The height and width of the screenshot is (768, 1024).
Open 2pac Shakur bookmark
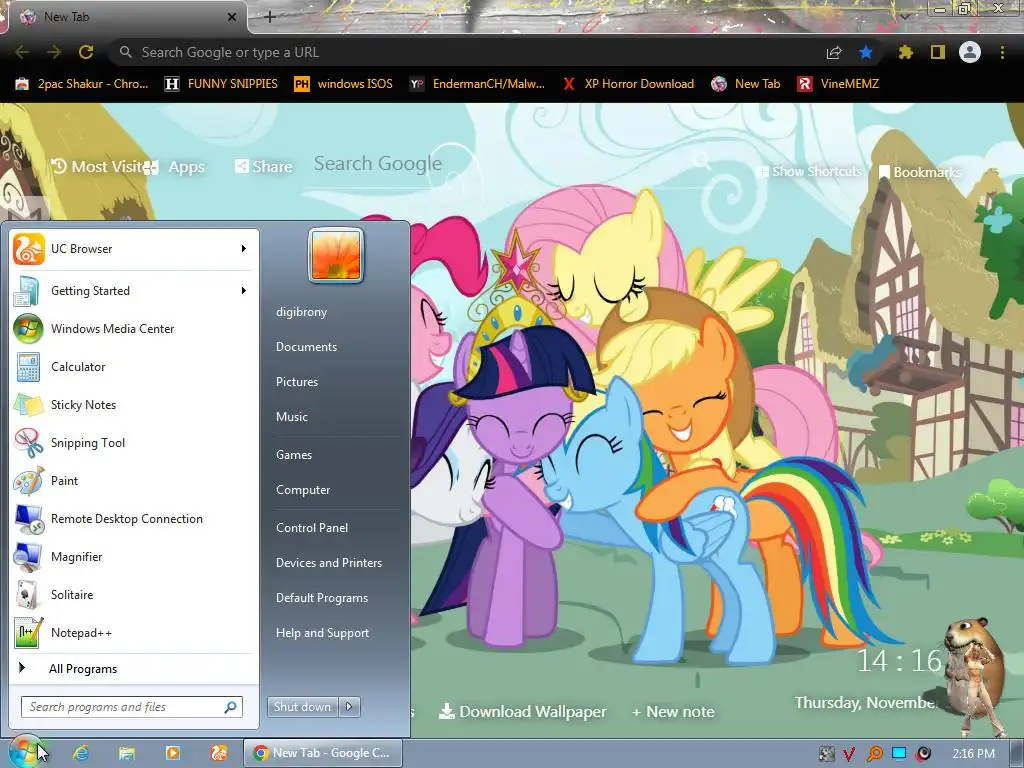pos(82,84)
